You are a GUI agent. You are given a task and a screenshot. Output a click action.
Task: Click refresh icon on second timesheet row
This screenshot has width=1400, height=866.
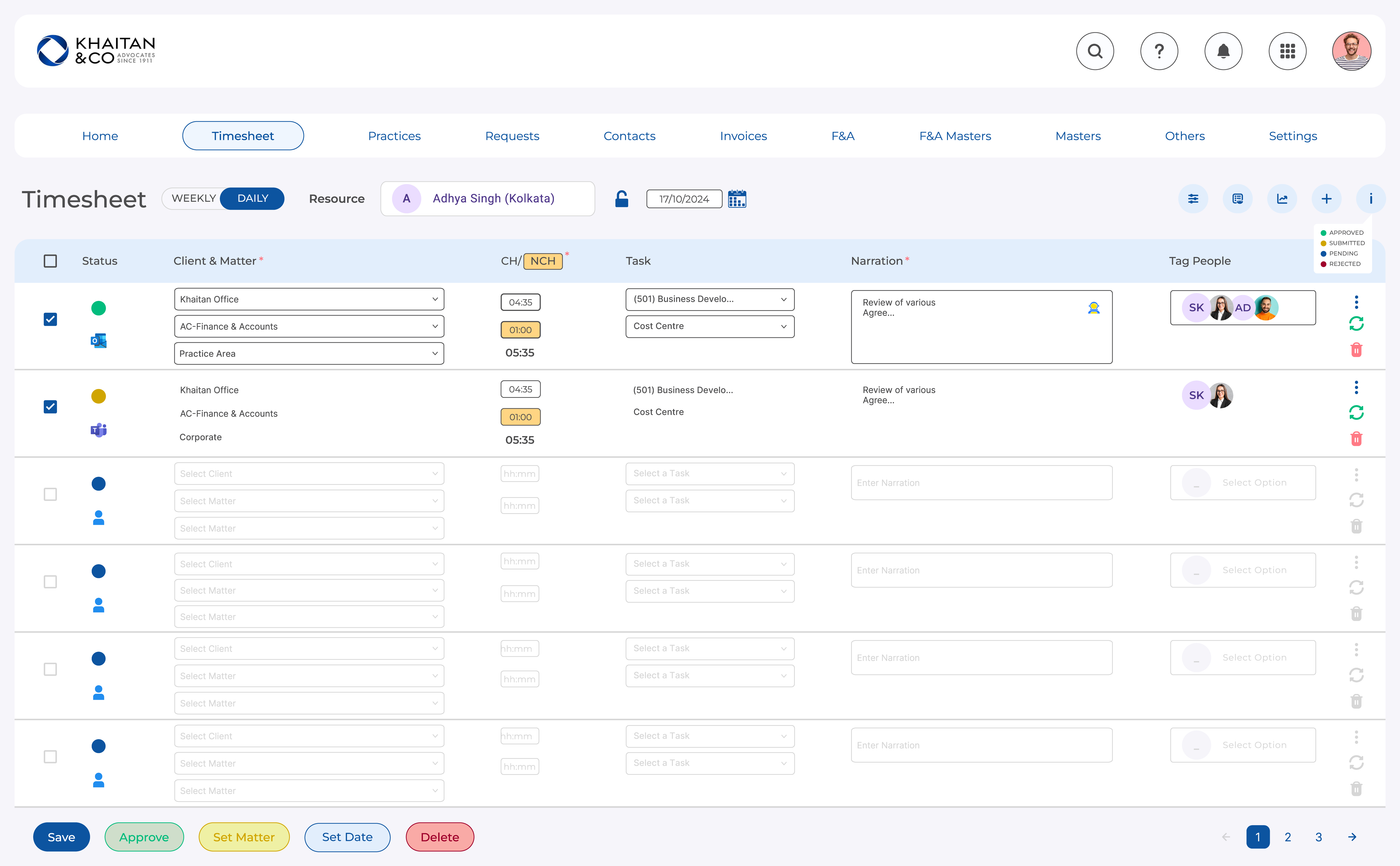tap(1356, 412)
